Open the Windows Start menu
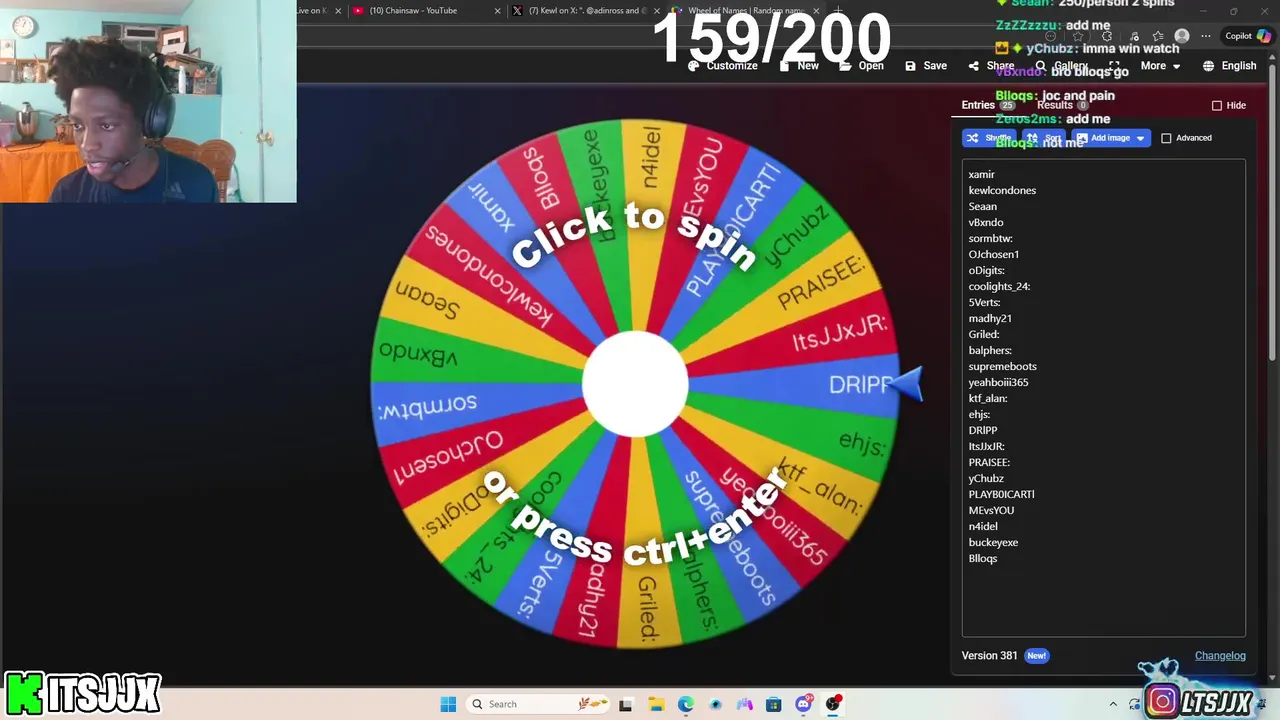1280x720 pixels. click(x=448, y=704)
